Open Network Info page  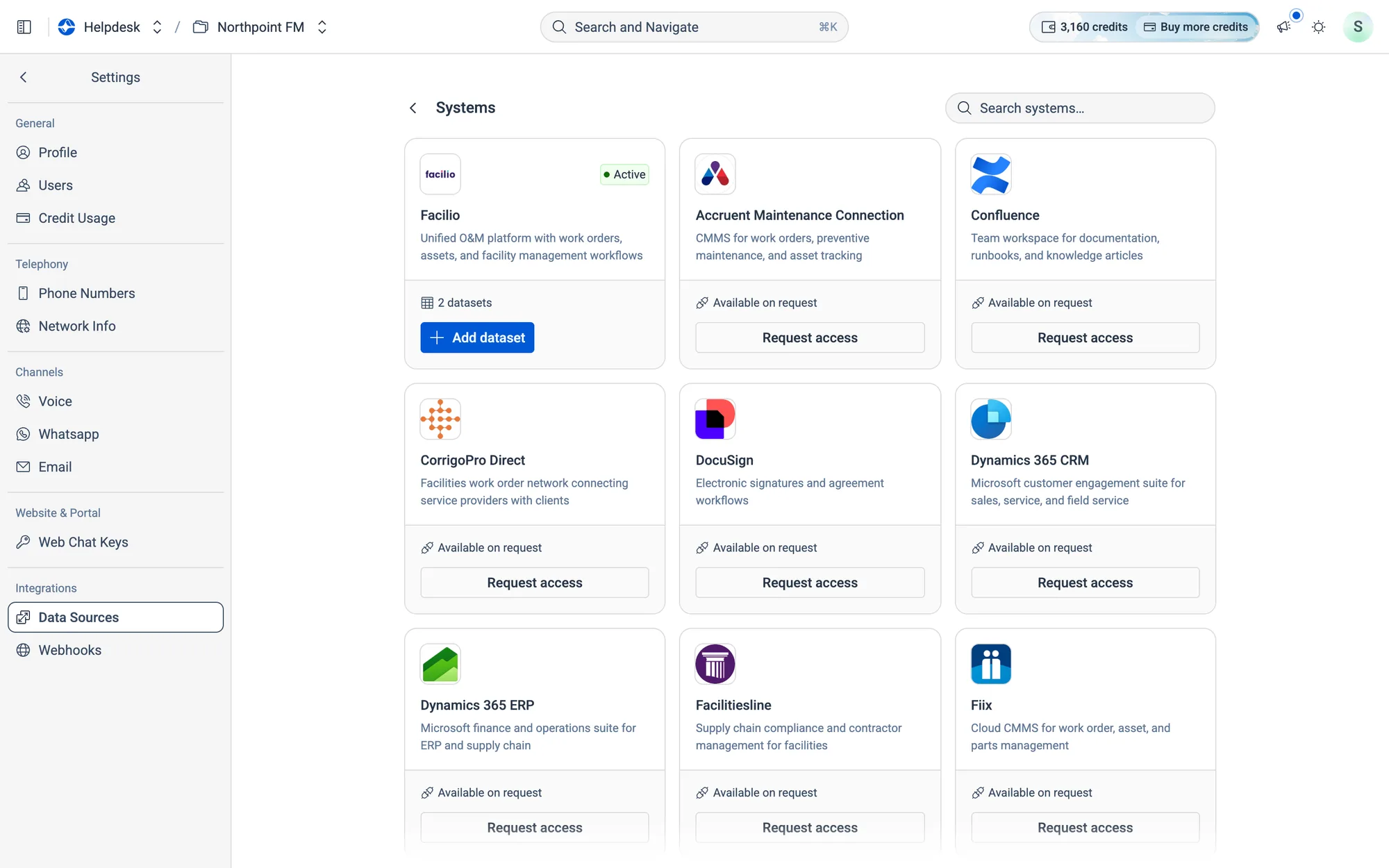(115, 326)
